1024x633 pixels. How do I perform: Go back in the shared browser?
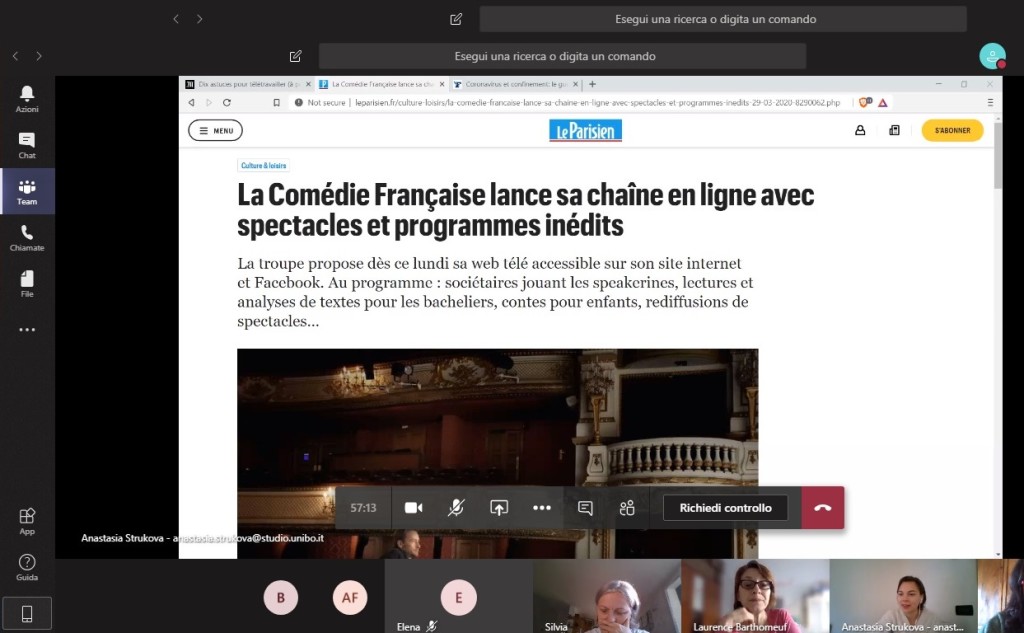pos(191,103)
